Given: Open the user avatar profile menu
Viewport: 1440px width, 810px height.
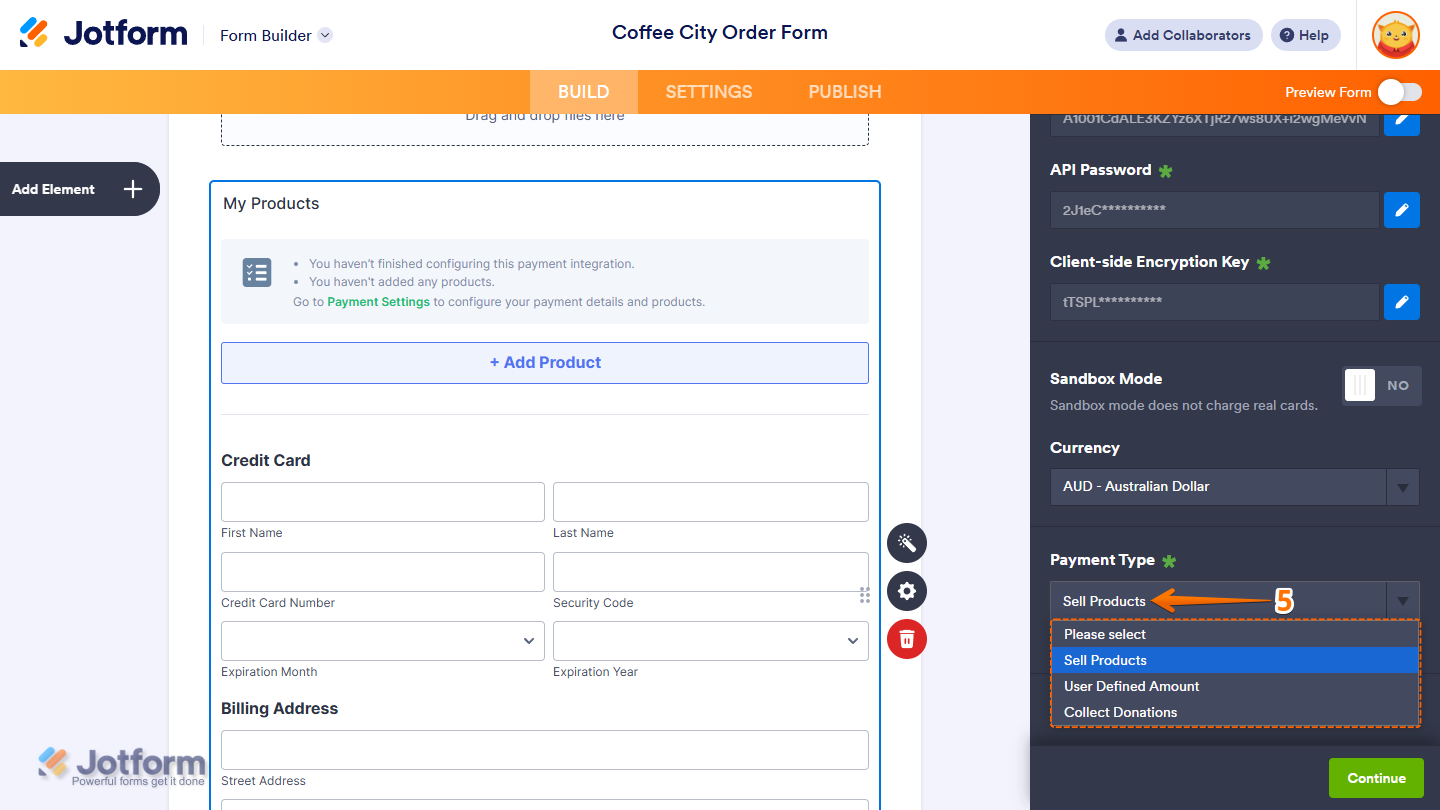Looking at the screenshot, I should (x=1395, y=35).
